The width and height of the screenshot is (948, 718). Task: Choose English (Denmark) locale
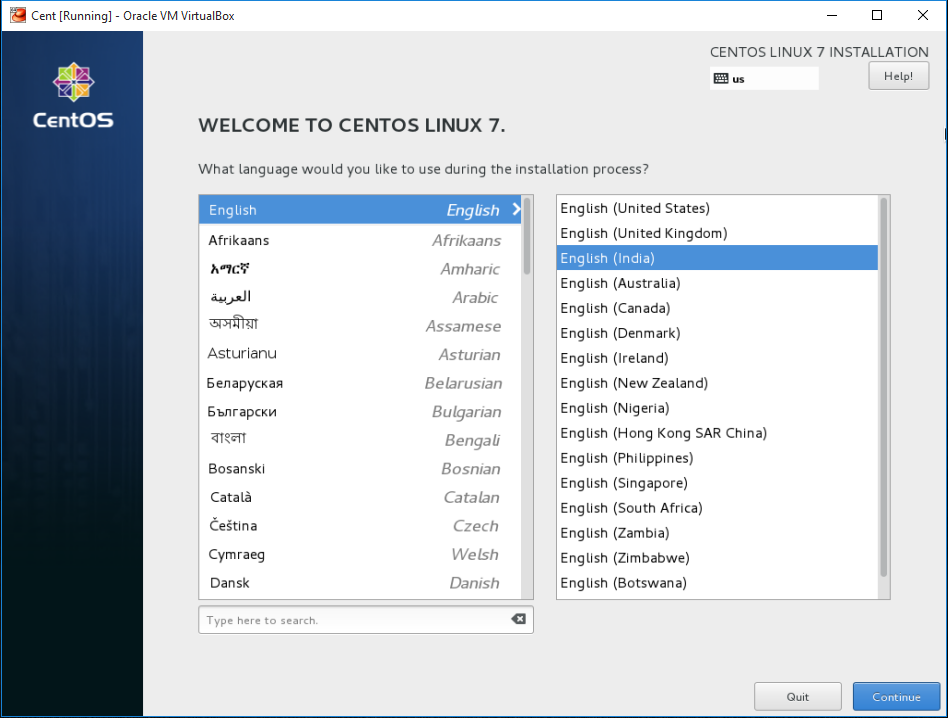click(x=717, y=333)
